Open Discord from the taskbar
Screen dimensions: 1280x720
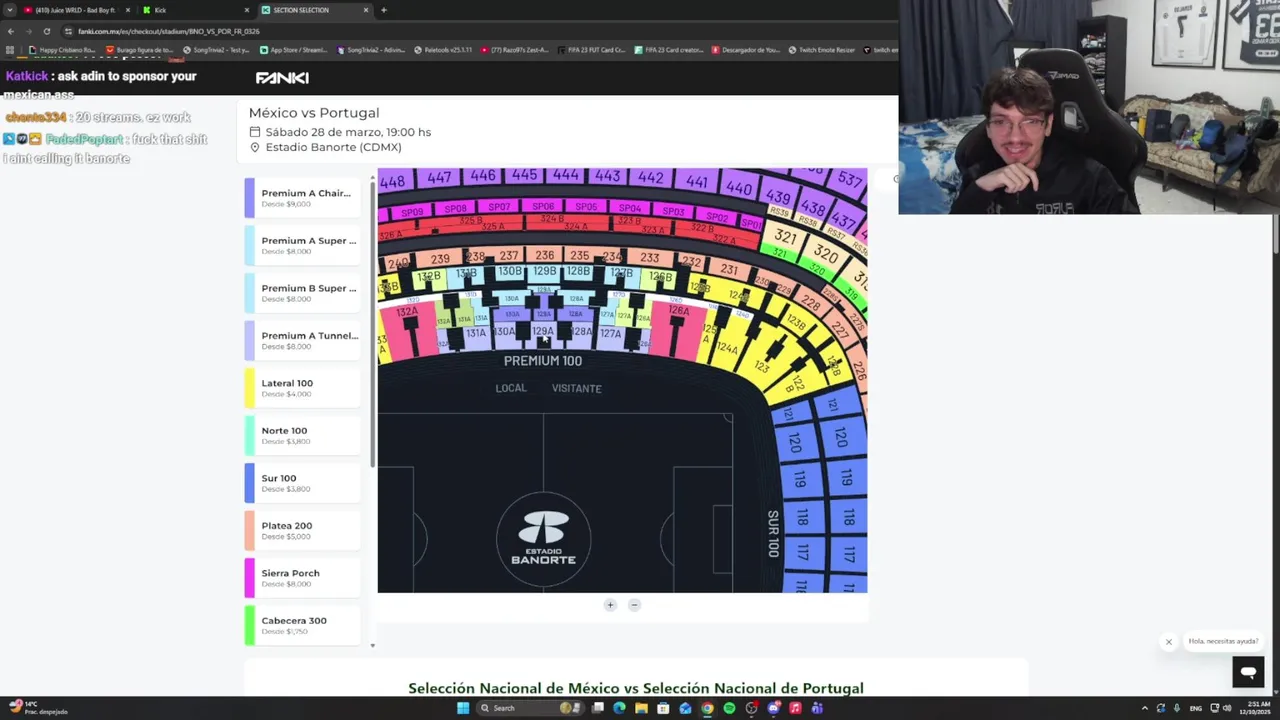(x=773, y=708)
